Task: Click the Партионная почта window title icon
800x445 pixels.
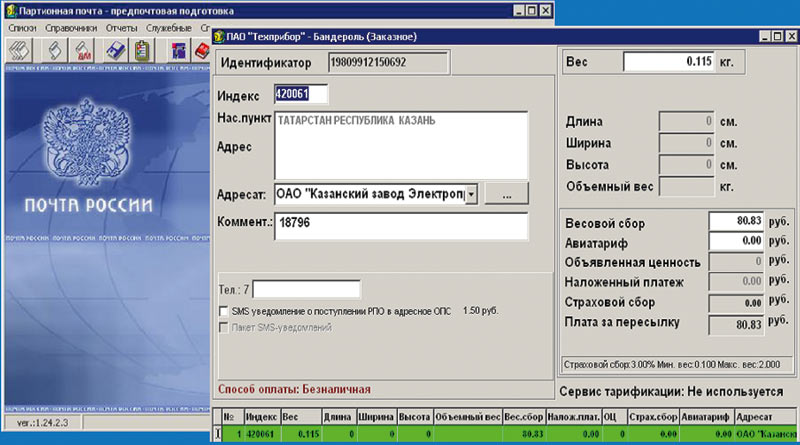Action: tap(11, 10)
